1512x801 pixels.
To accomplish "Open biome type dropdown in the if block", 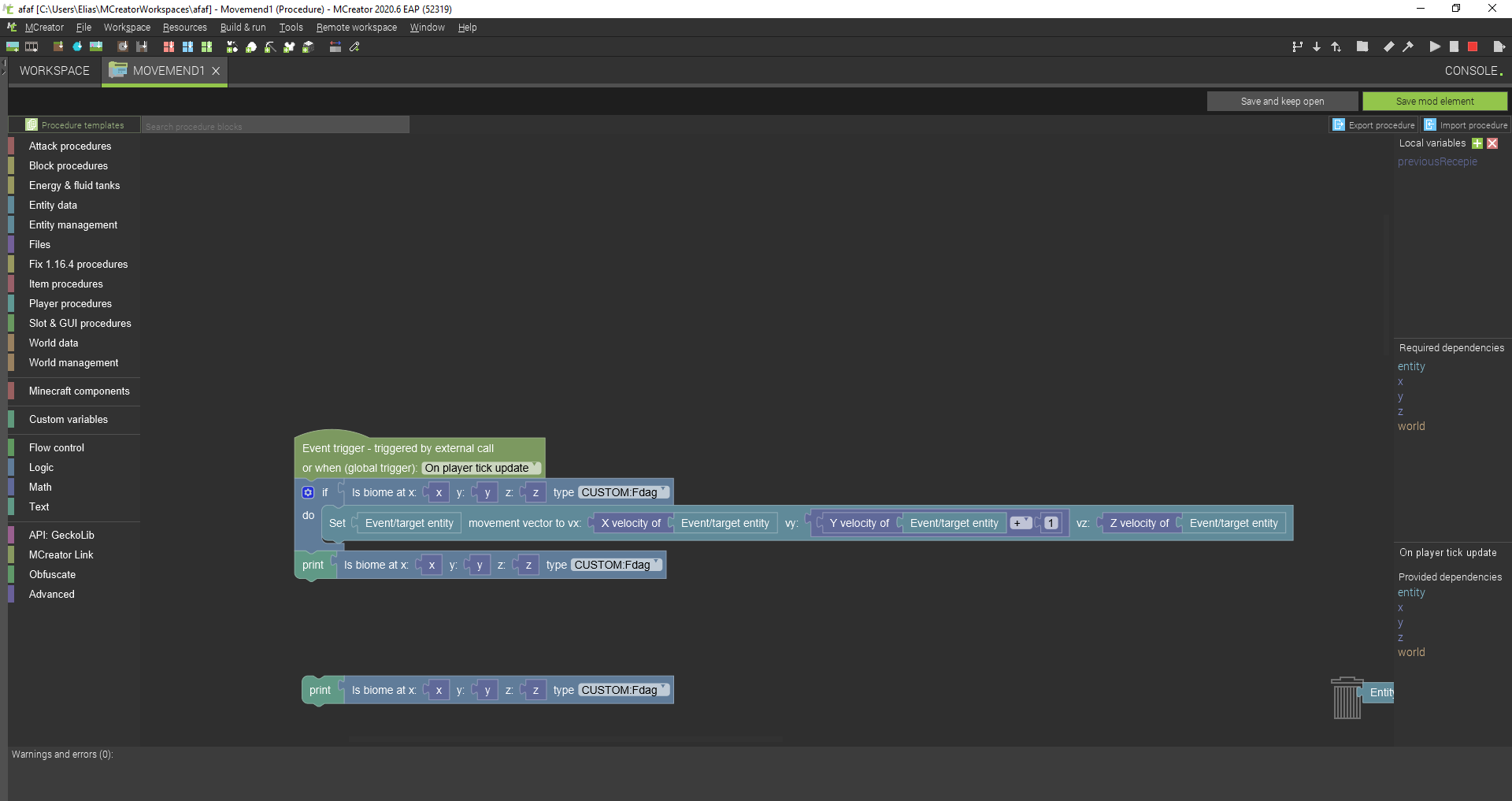I will click(624, 492).
